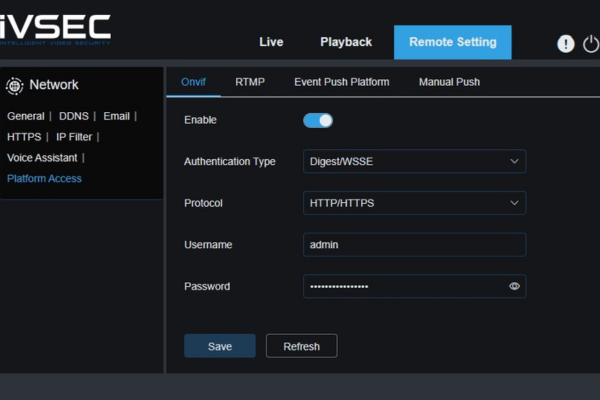Image resolution: width=600 pixels, height=400 pixels.
Task: Click the iVSEC logo
Action: (55, 30)
